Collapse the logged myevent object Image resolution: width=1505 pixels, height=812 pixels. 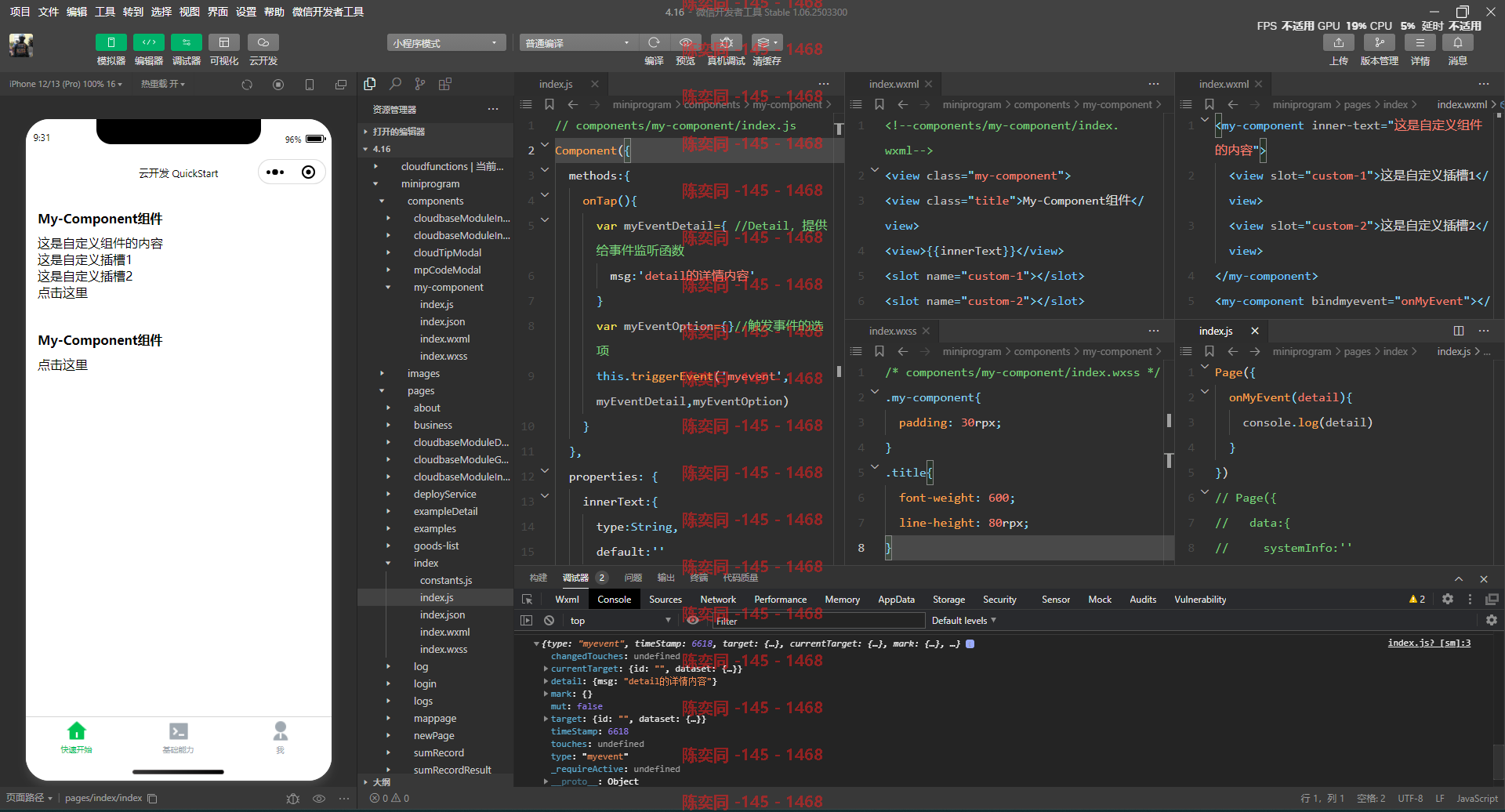pos(536,643)
